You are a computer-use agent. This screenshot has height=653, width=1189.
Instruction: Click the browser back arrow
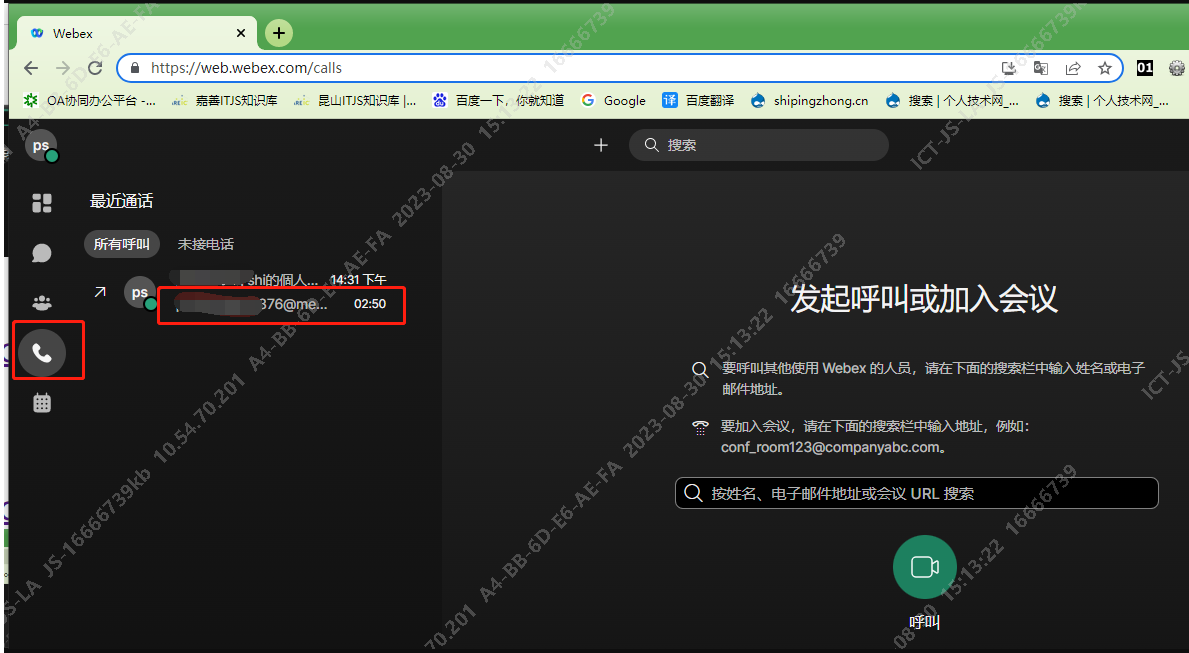[31, 67]
